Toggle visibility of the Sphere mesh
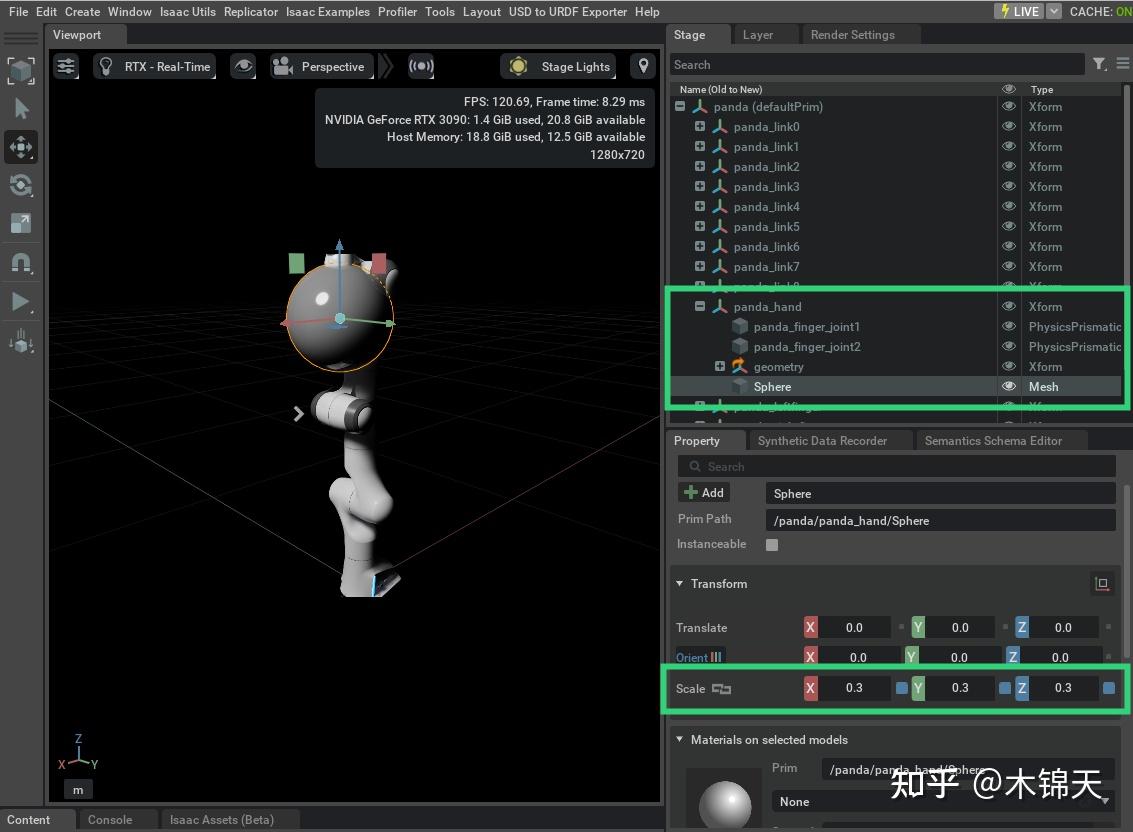 1008,386
